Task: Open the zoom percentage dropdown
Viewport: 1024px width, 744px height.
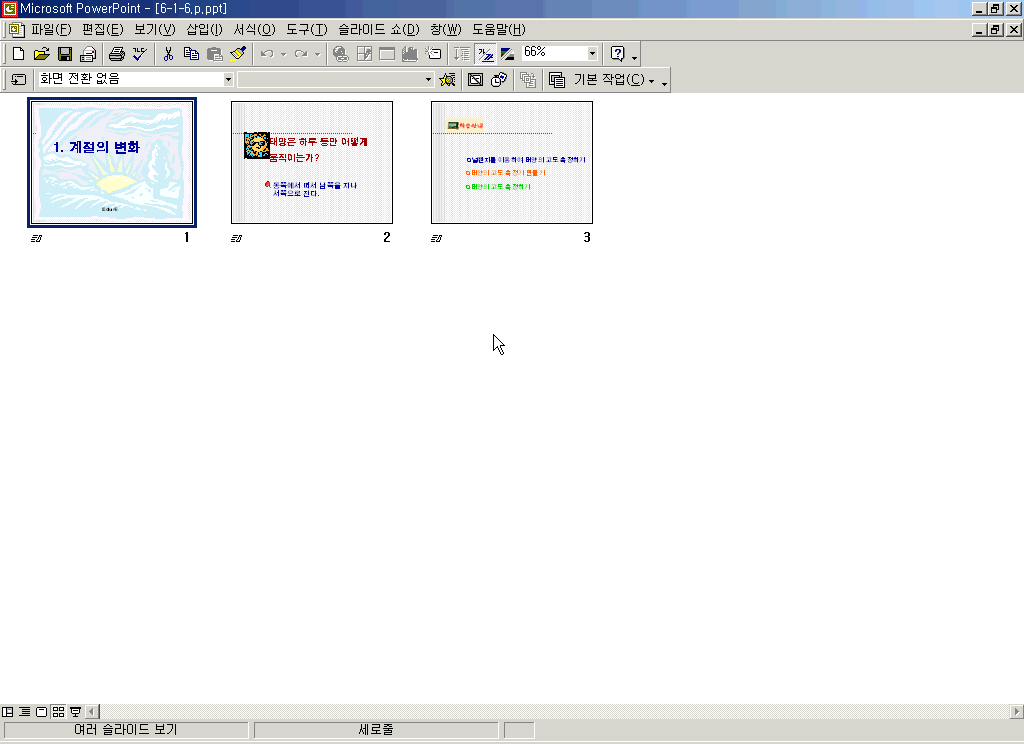Action: (592, 54)
